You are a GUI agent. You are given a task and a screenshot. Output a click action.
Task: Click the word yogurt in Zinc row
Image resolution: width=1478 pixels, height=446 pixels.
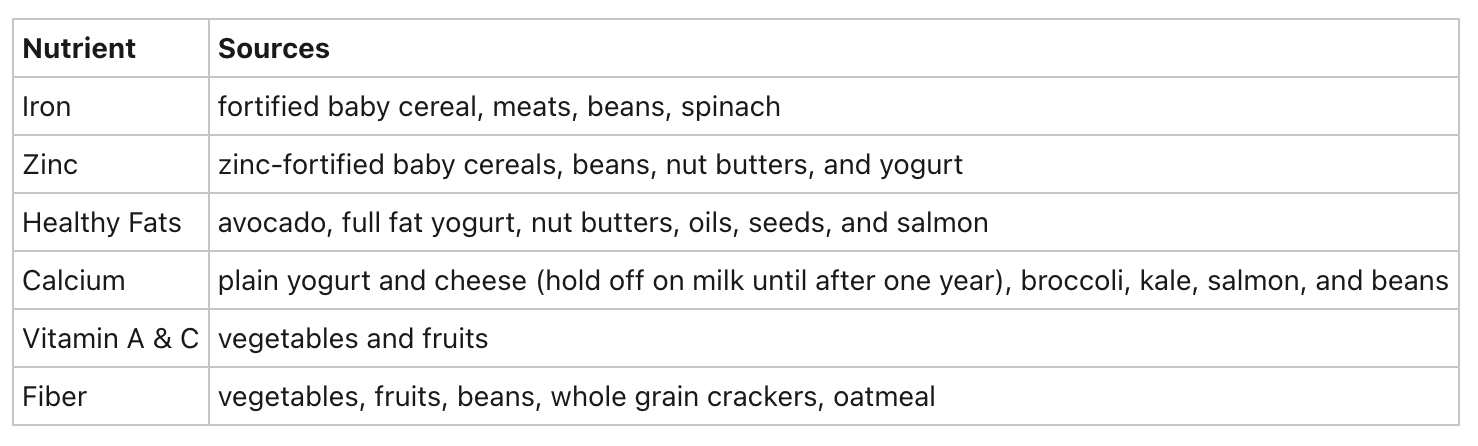click(921, 165)
